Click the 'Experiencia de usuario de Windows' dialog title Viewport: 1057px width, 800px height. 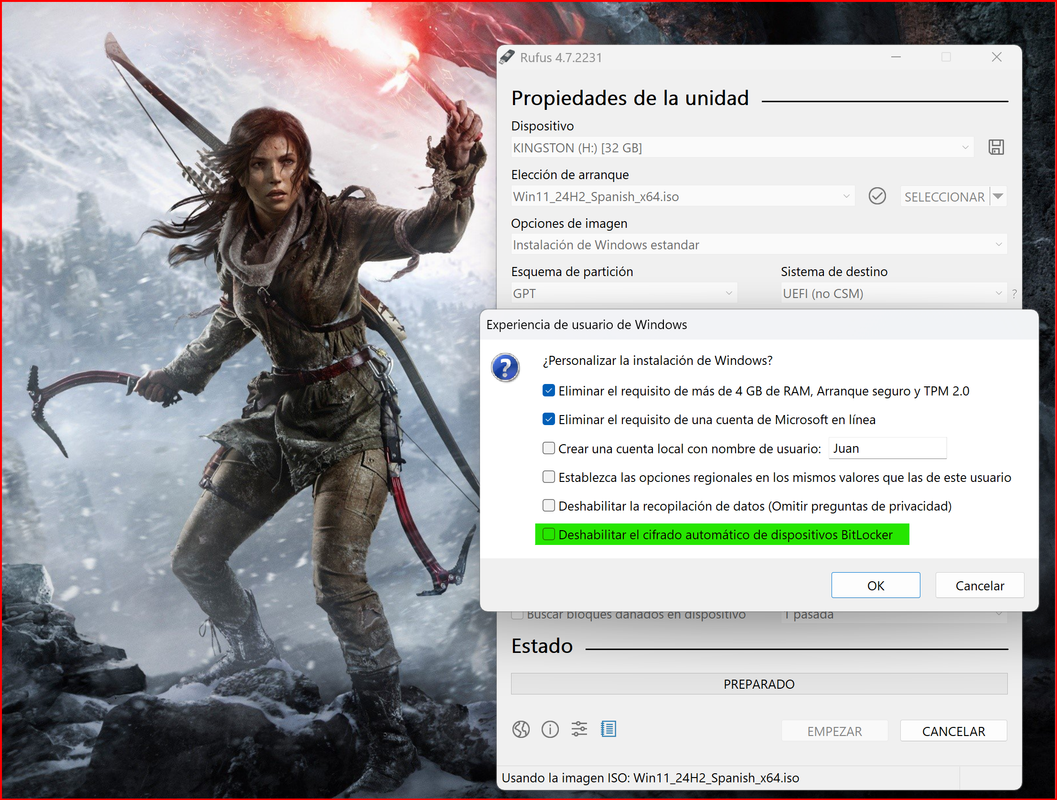(x=586, y=325)
